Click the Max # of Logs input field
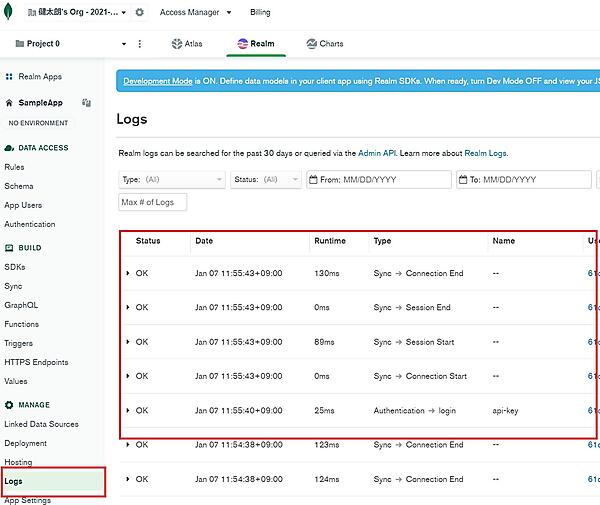This screenshot has width=600, height=505. click(x=152, y=202)
